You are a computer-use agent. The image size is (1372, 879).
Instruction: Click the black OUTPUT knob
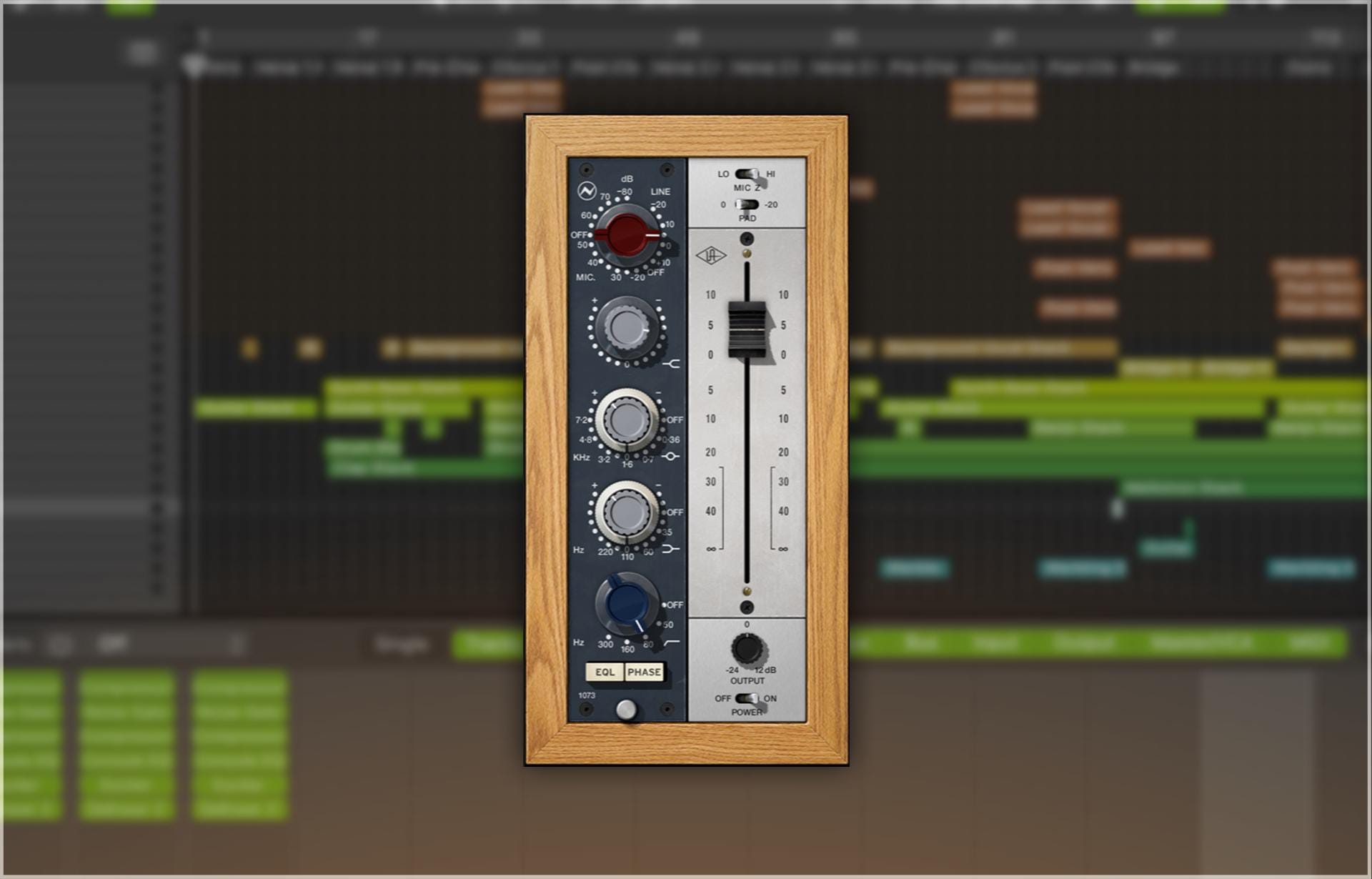click(747, 649)
